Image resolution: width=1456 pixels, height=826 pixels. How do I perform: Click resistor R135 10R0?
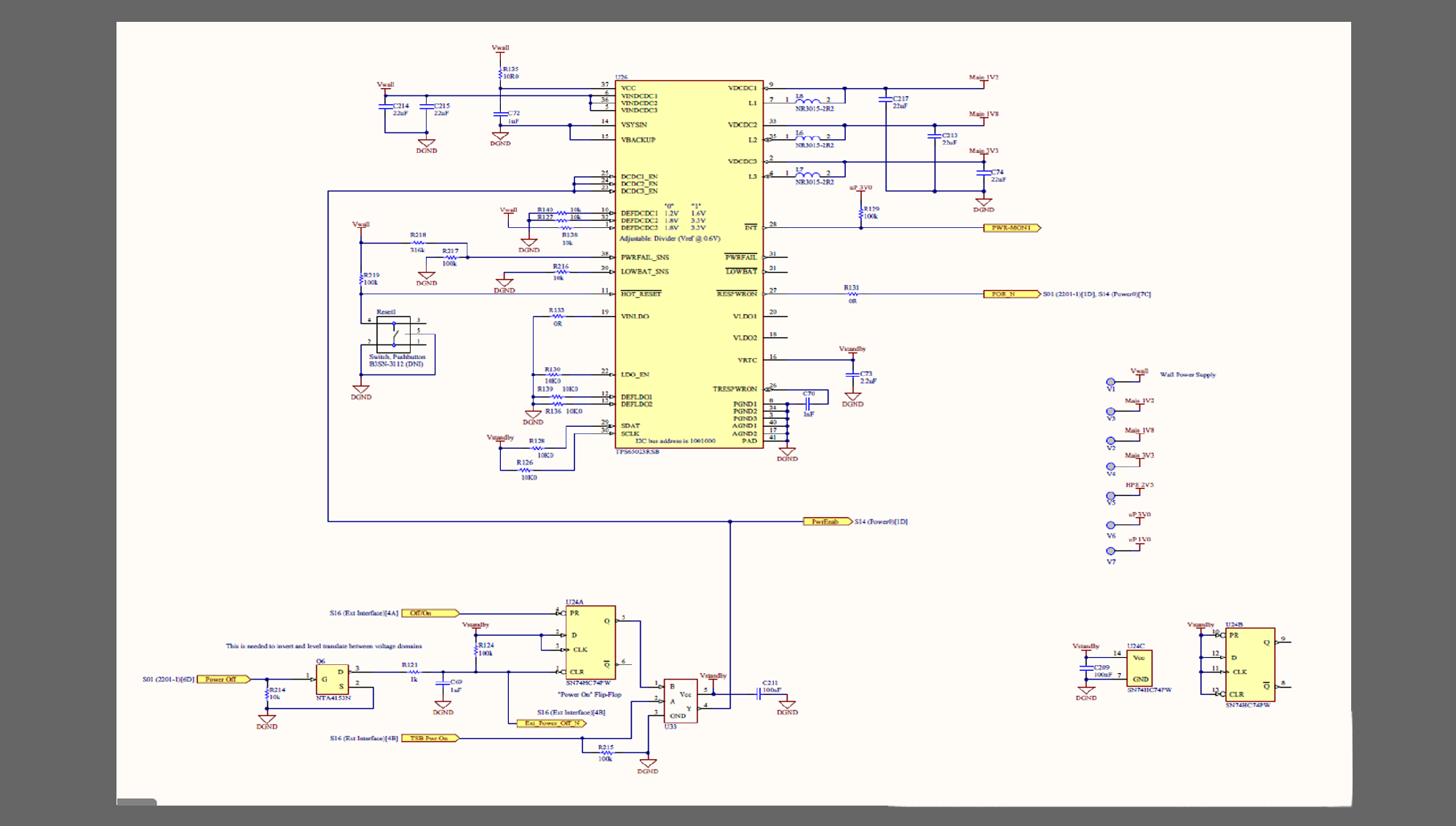coord(500,74)
